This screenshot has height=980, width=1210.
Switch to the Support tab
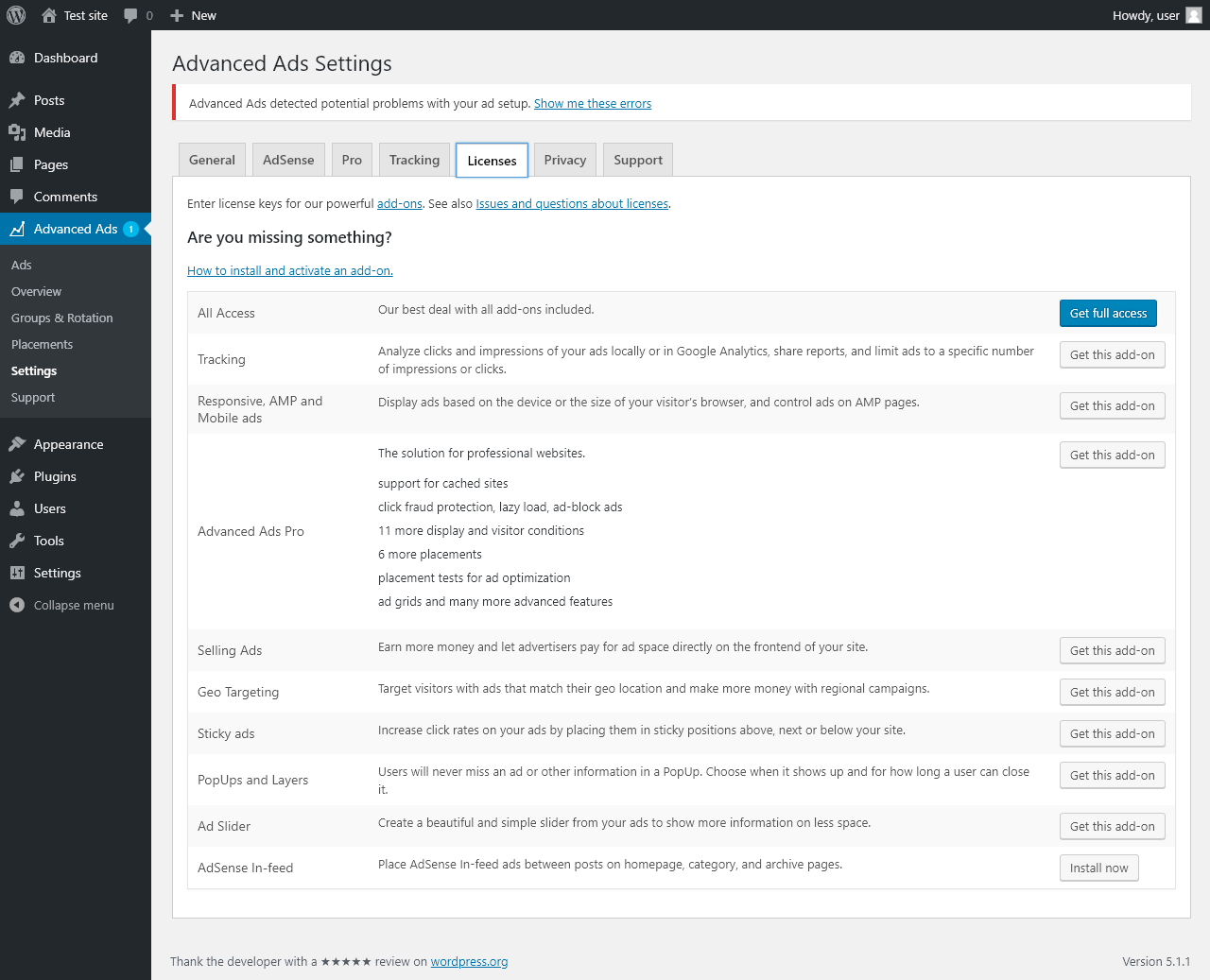(x=638, y=160)
